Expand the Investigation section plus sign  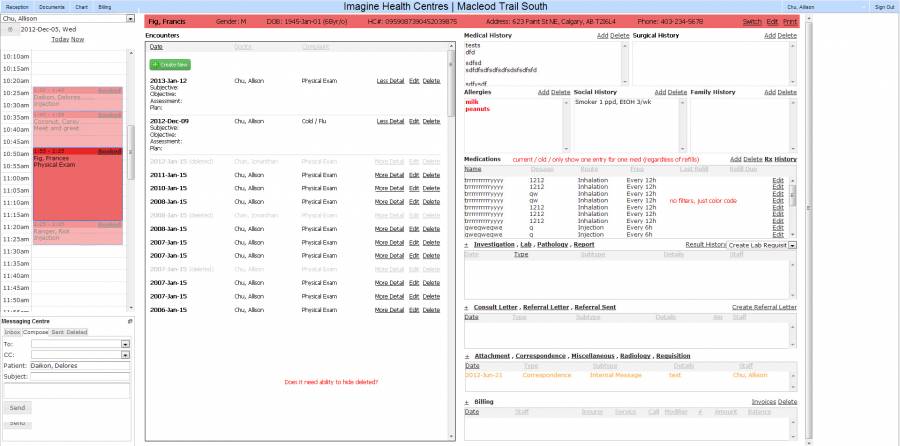467,245
